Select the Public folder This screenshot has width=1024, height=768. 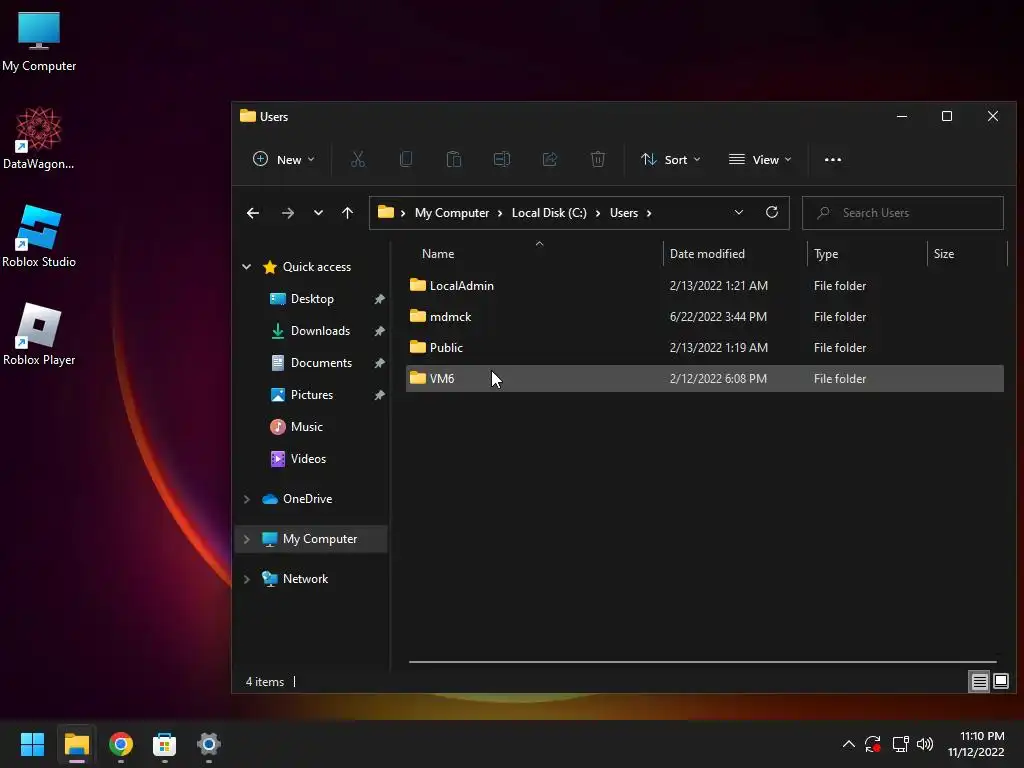click(705, 347)
